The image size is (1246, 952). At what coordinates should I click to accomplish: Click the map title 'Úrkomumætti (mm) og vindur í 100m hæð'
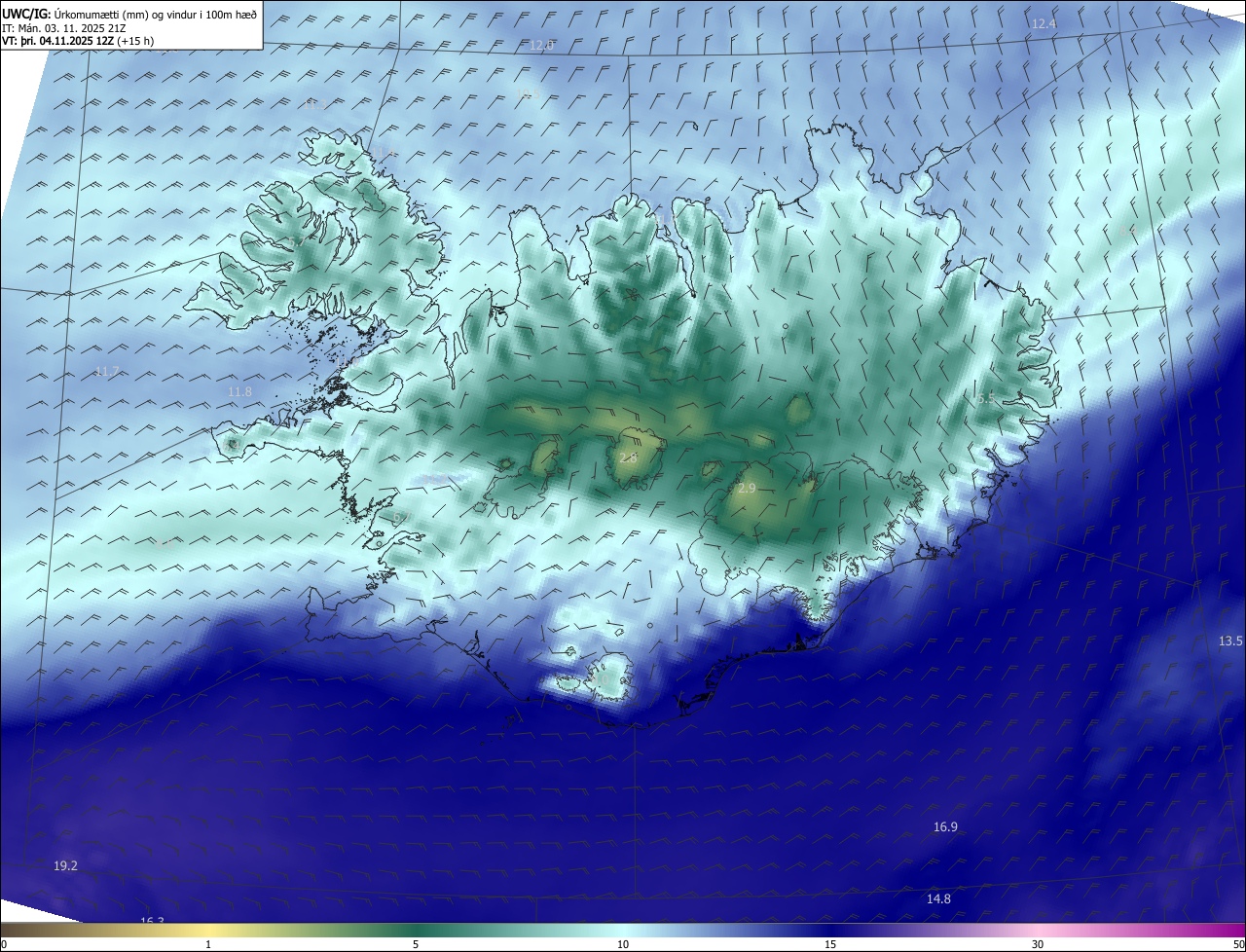[x=155, y=14]
